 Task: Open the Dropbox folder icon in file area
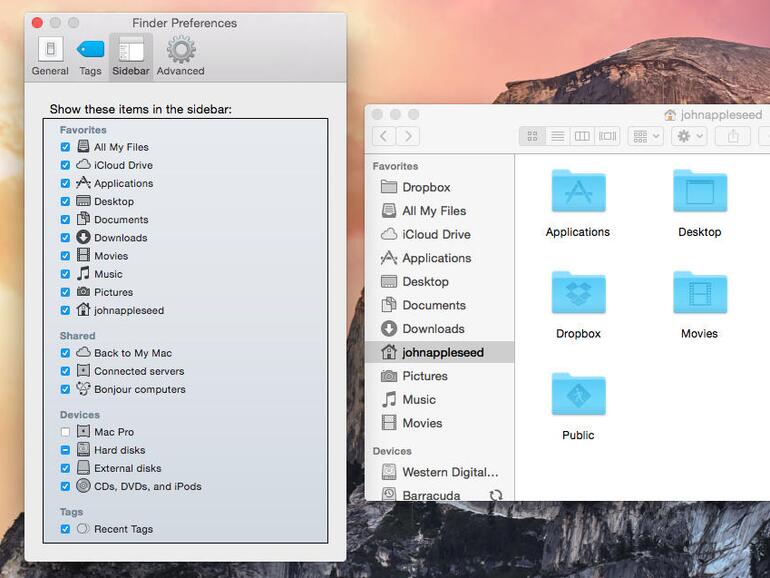[578, 293]
